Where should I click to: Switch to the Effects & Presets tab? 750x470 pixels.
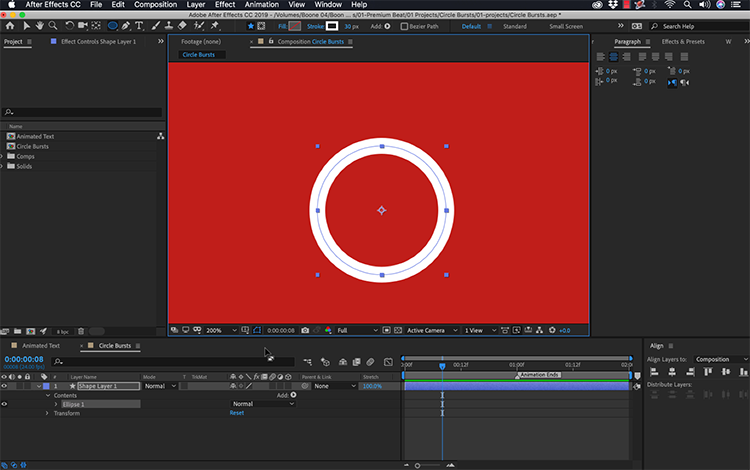pos(683,42)
